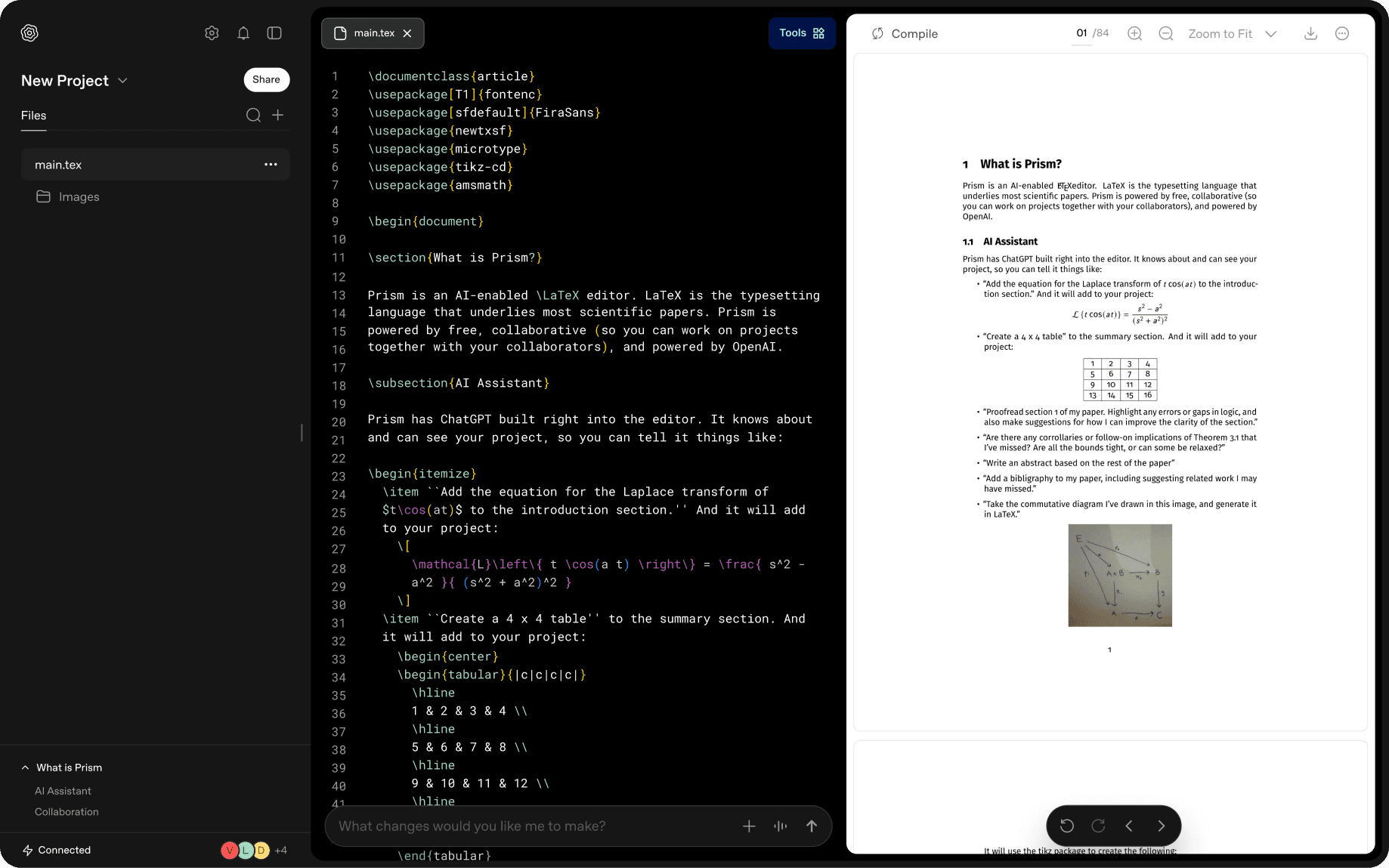Click the OpenAI logo icon
Image resolution: width=1389 pixels, height=868 pixels.
point(29,33)
